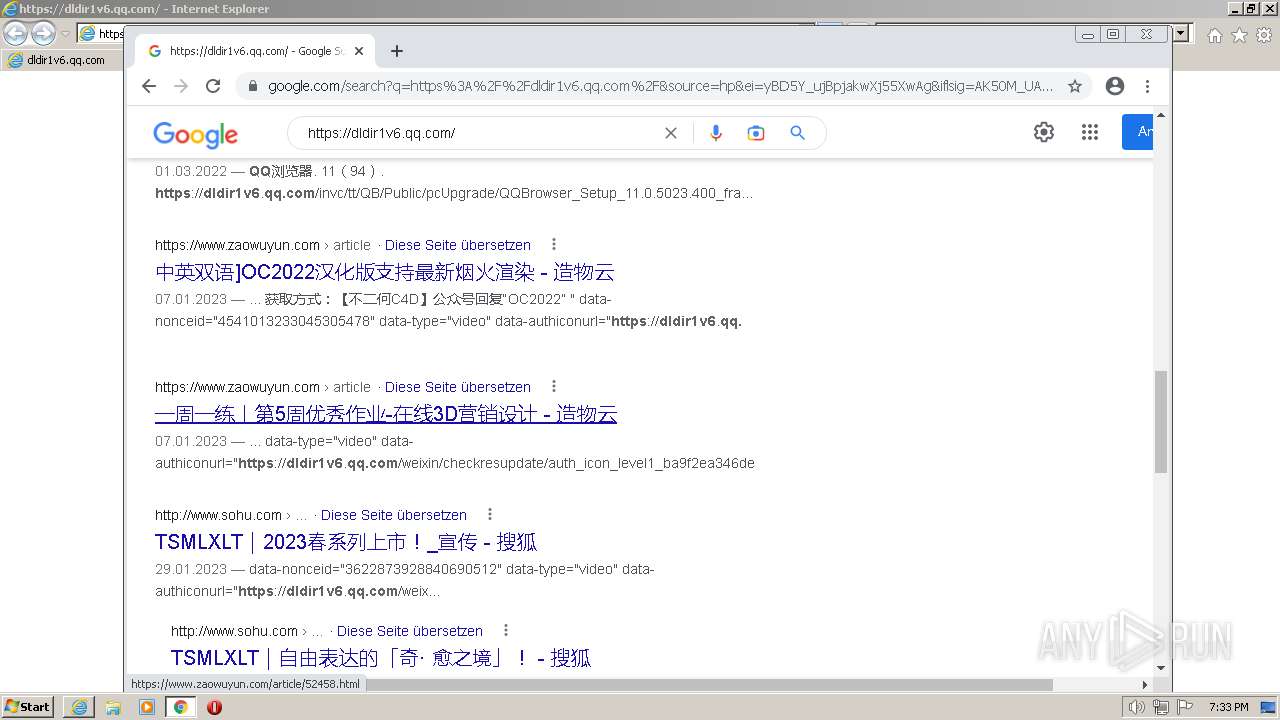Viewport: 1280px width, 720px height.
Task: Open 一周一练 第5周优秀作业 result link
Action: point(386,414)
